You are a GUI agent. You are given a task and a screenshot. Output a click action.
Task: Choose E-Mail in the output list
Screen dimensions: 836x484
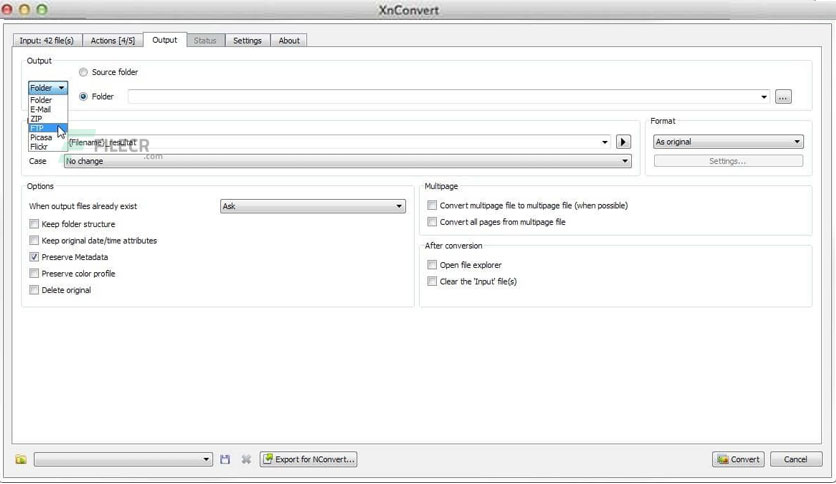tap(48, 109)
